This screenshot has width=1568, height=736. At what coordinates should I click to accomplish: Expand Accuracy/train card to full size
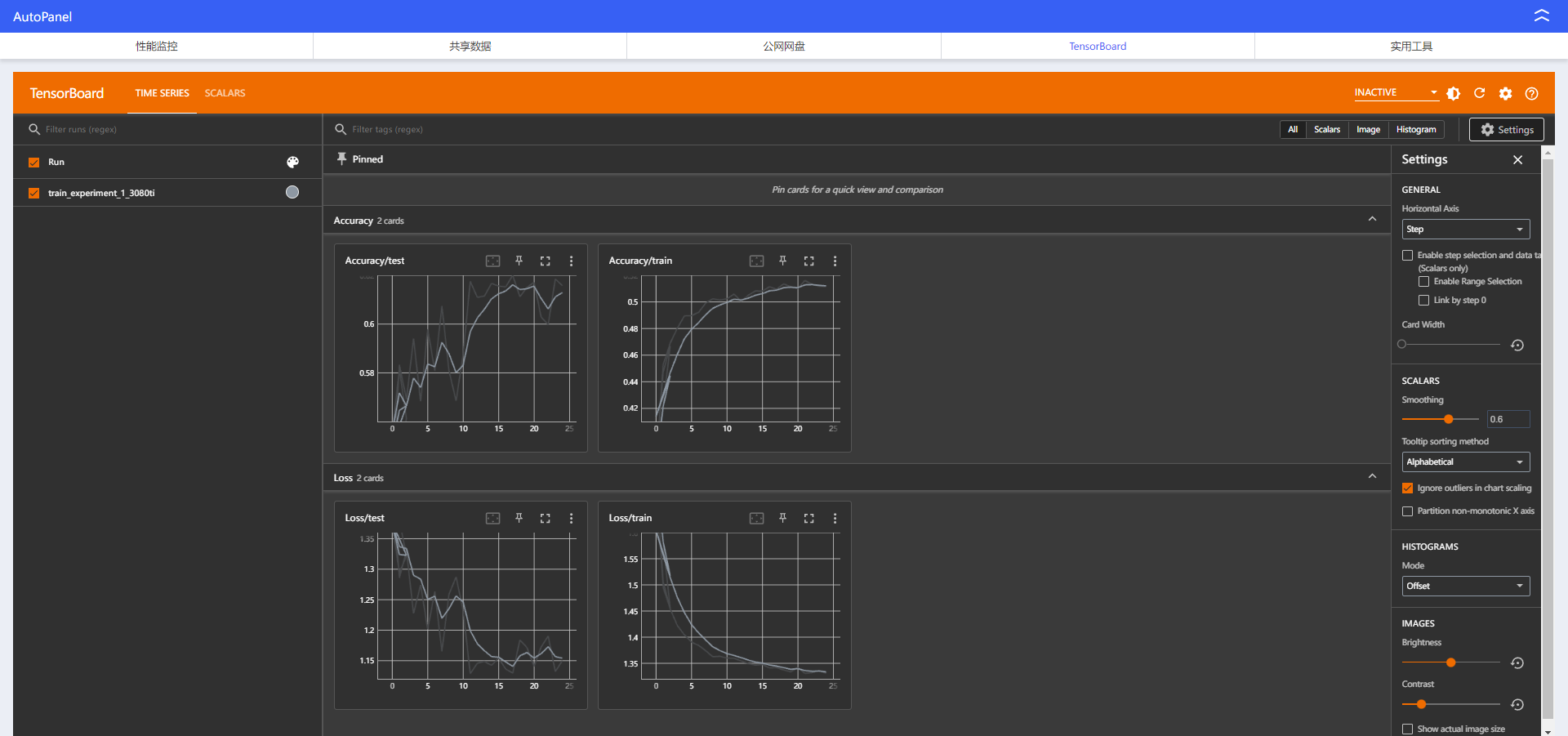pos(808,261)
